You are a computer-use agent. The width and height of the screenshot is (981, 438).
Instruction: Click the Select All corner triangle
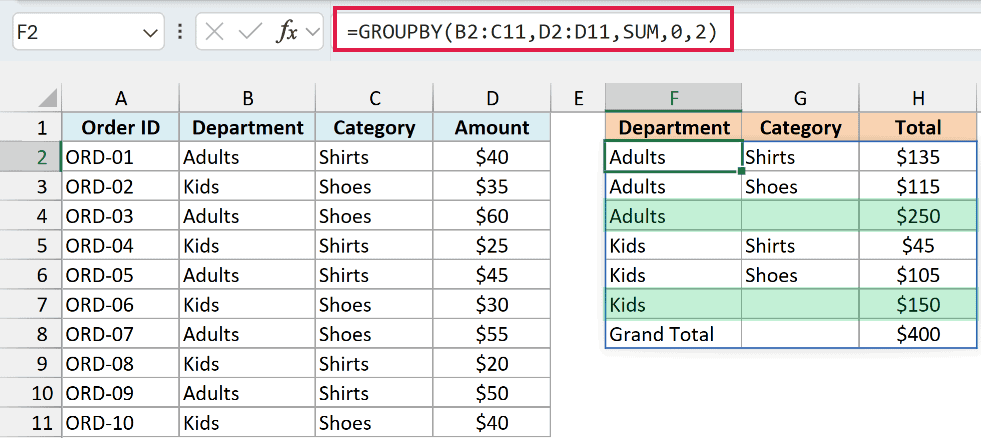pyautogui.click(x=48, y=98)
